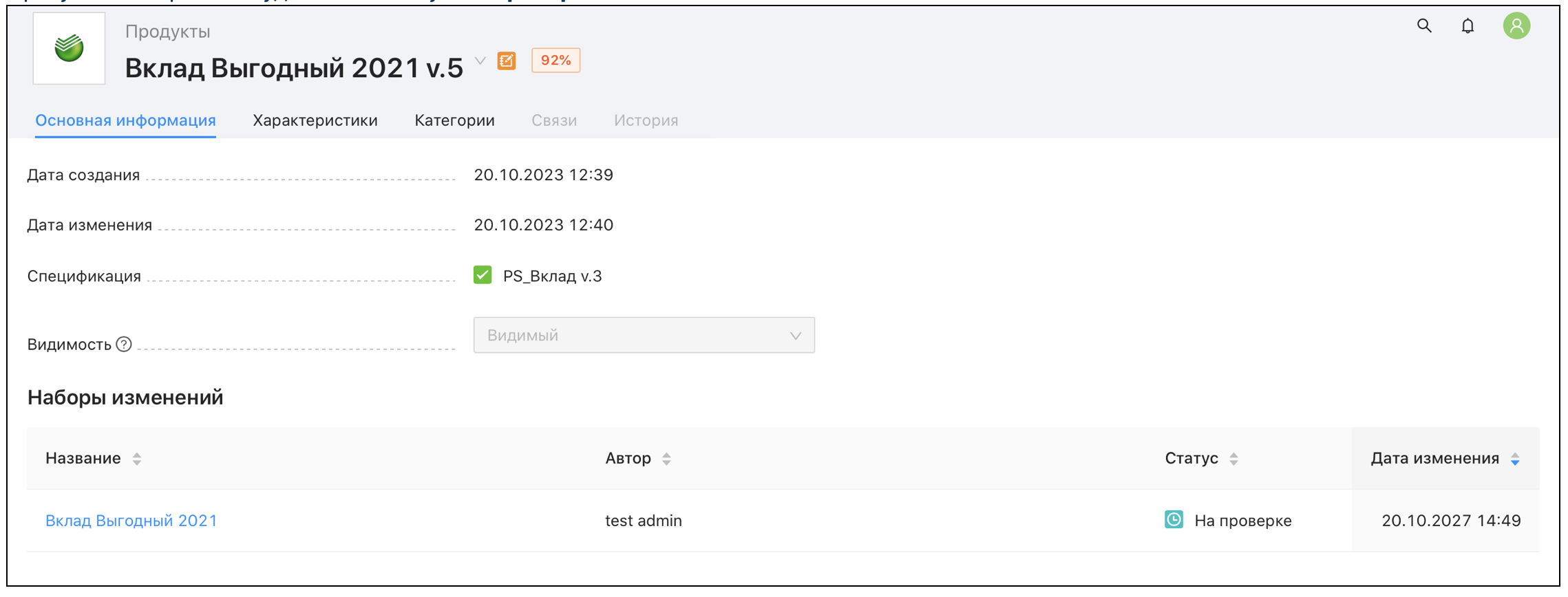
Task: Click the Sberbank product logo
Action: tap(69, 48)
